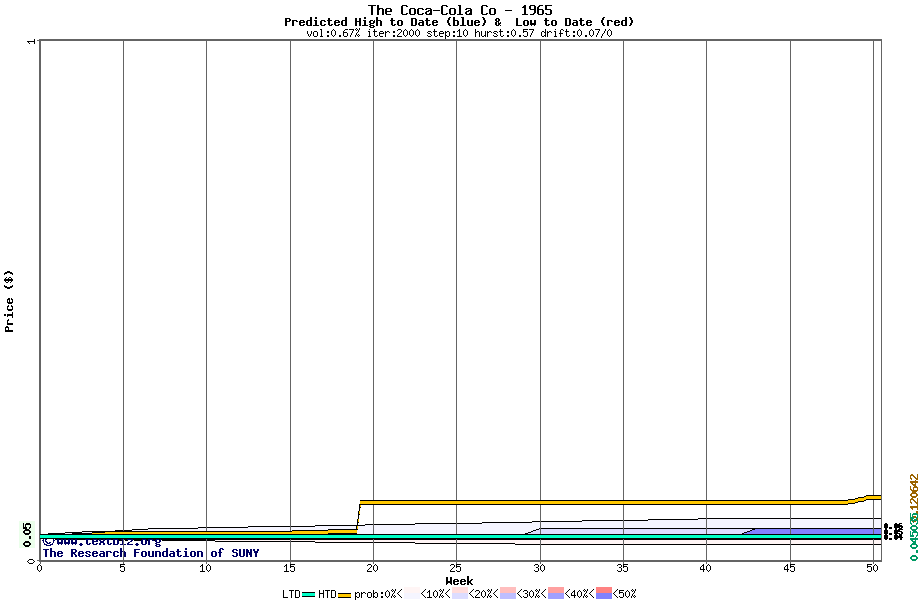The width and height of the screenshot is (920, 600).
Task: Click the y-axis tick label '1'
Action: 31,41
